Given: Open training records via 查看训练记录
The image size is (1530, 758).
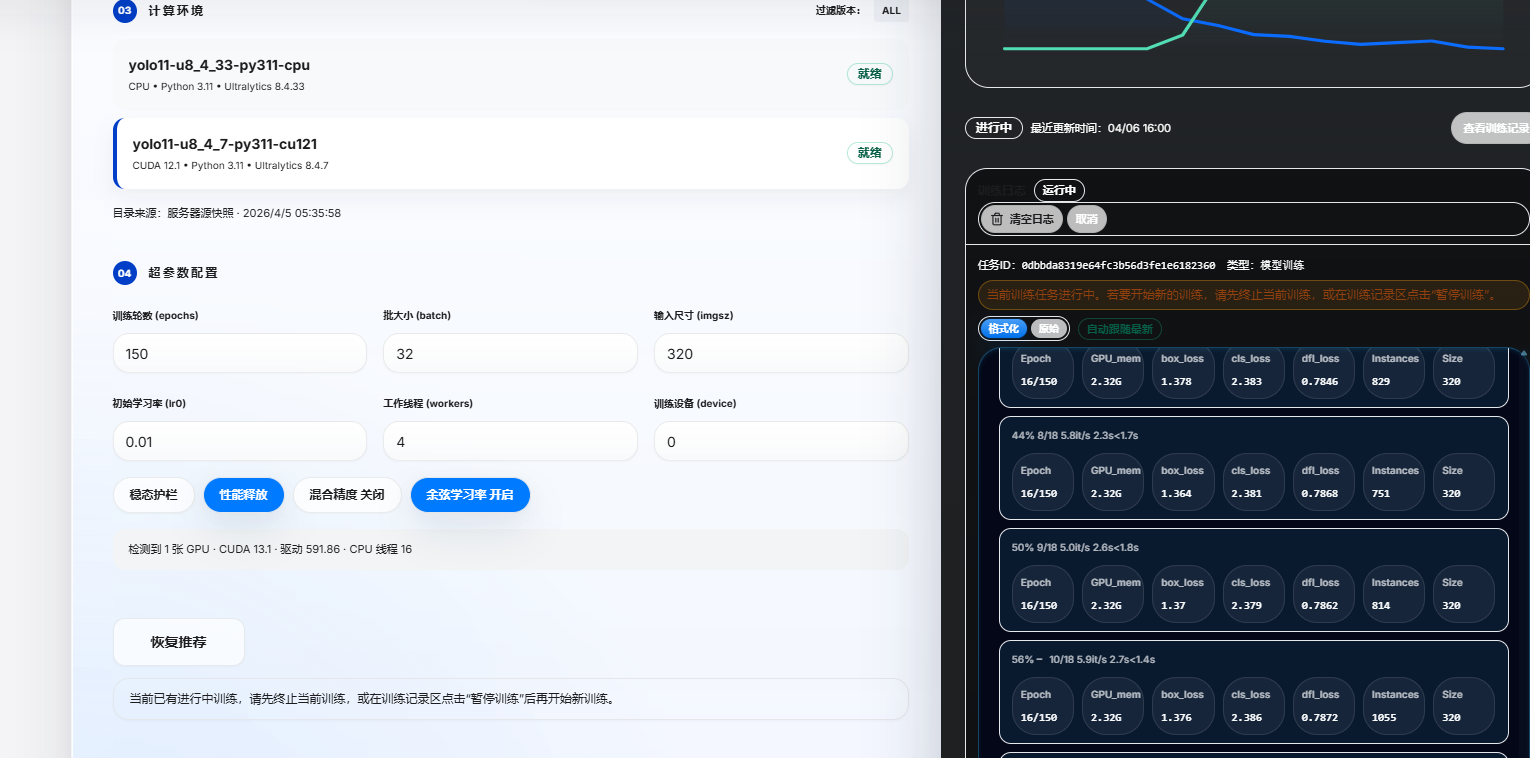Looking at the screenshot, I should [x=1492, y=128].
